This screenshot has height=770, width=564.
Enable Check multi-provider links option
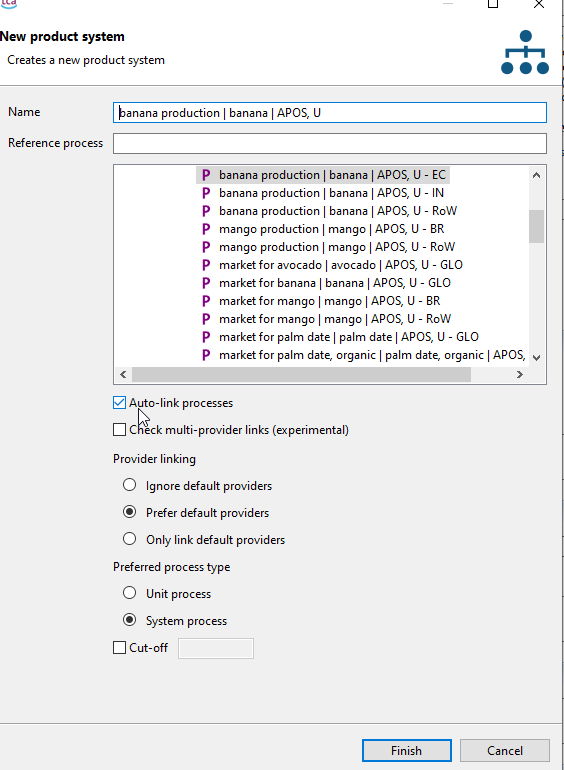coord(119,430)
